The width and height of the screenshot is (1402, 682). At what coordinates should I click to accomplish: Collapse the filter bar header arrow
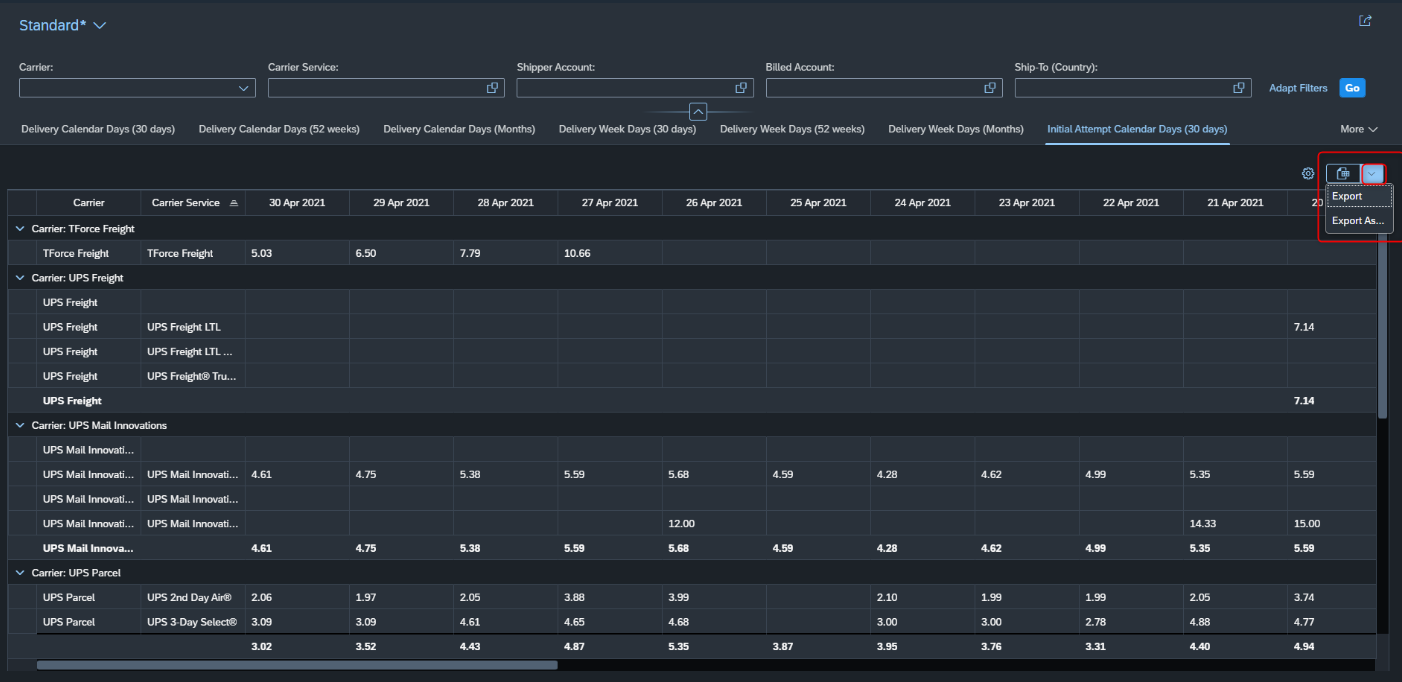[698, 112]
